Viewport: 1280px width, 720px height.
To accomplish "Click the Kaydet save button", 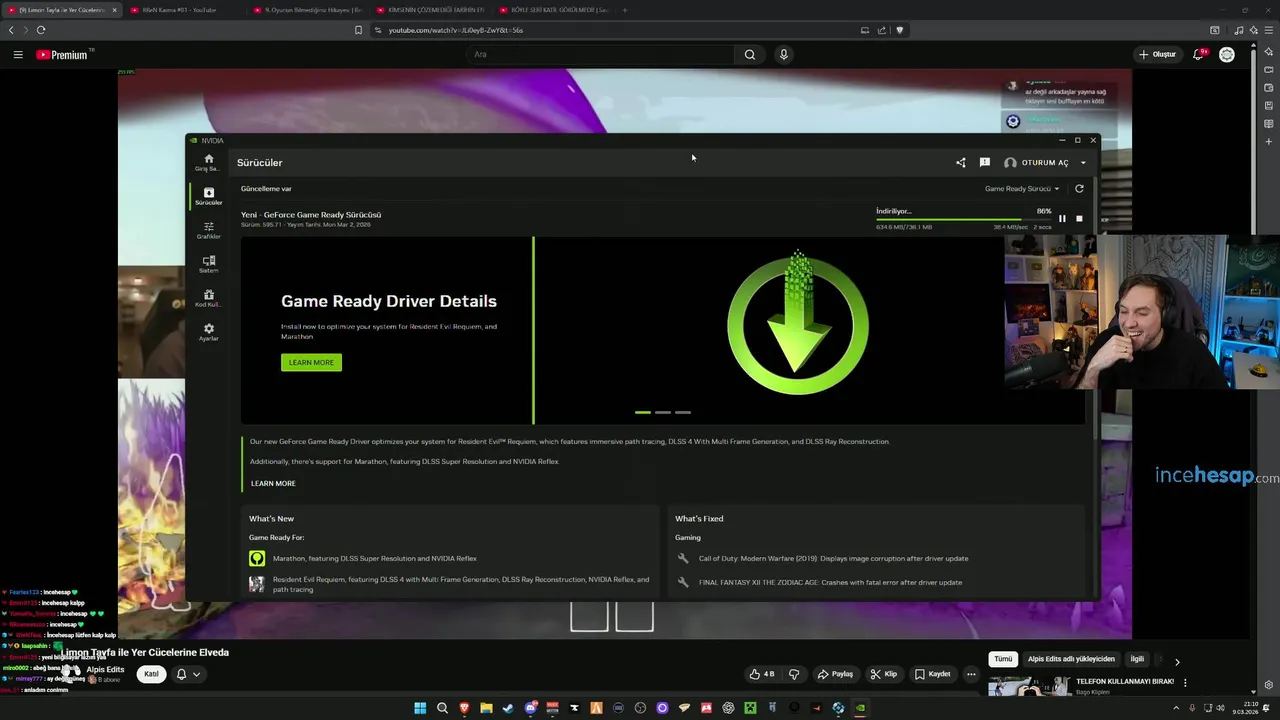I will point(933,674).
